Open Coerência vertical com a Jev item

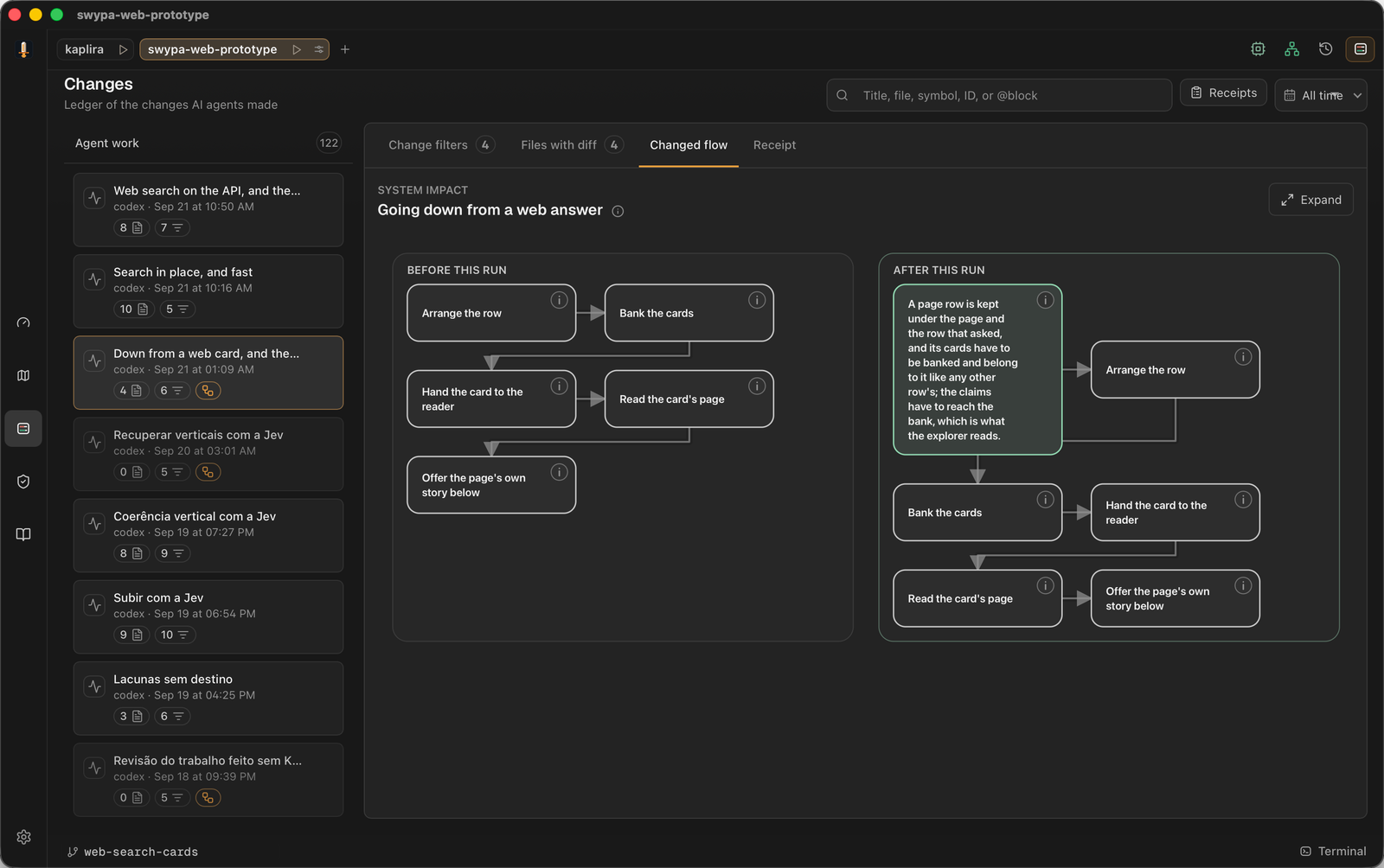tap(208, 535)
